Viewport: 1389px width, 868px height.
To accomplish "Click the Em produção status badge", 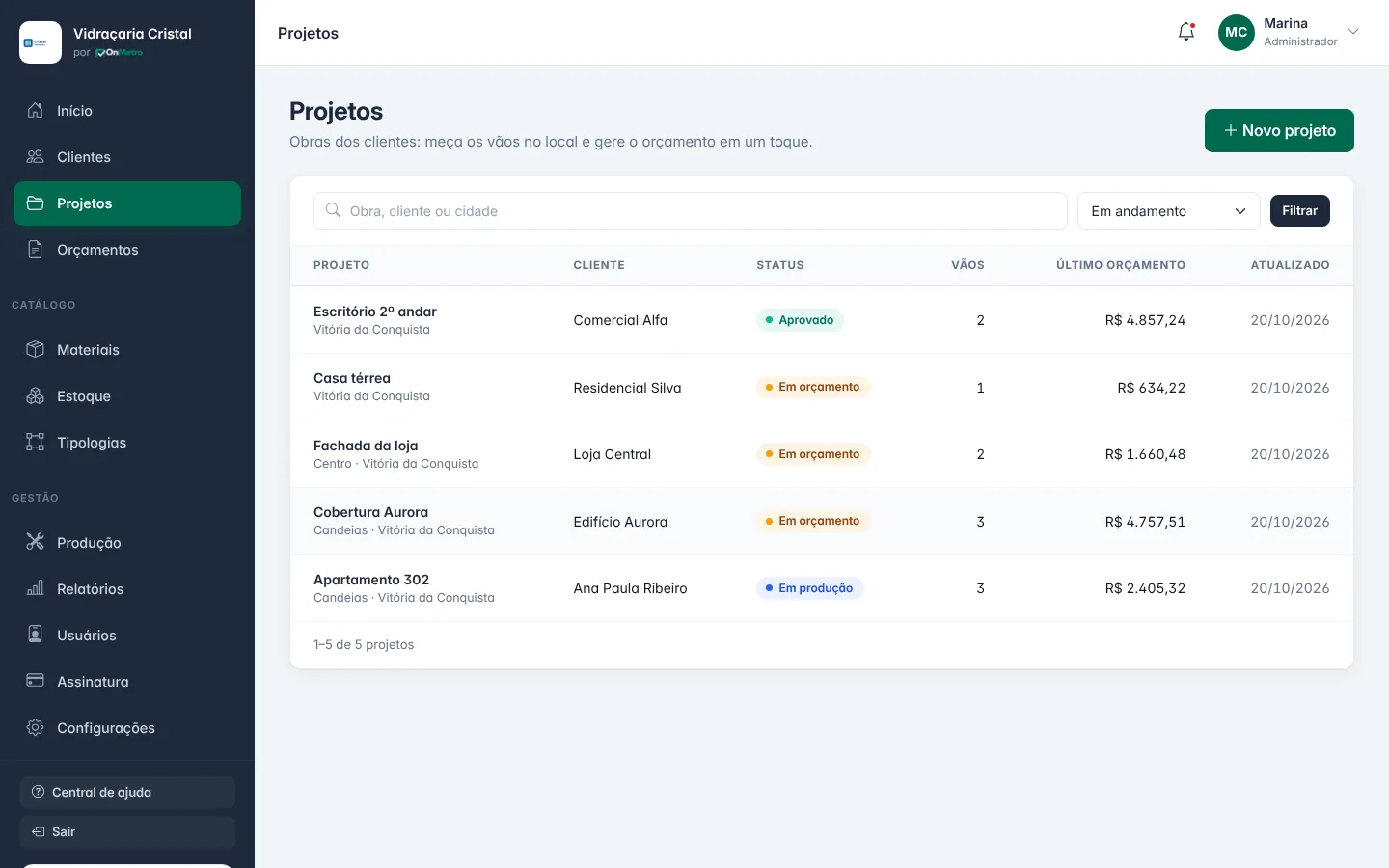I will (809, 588).
